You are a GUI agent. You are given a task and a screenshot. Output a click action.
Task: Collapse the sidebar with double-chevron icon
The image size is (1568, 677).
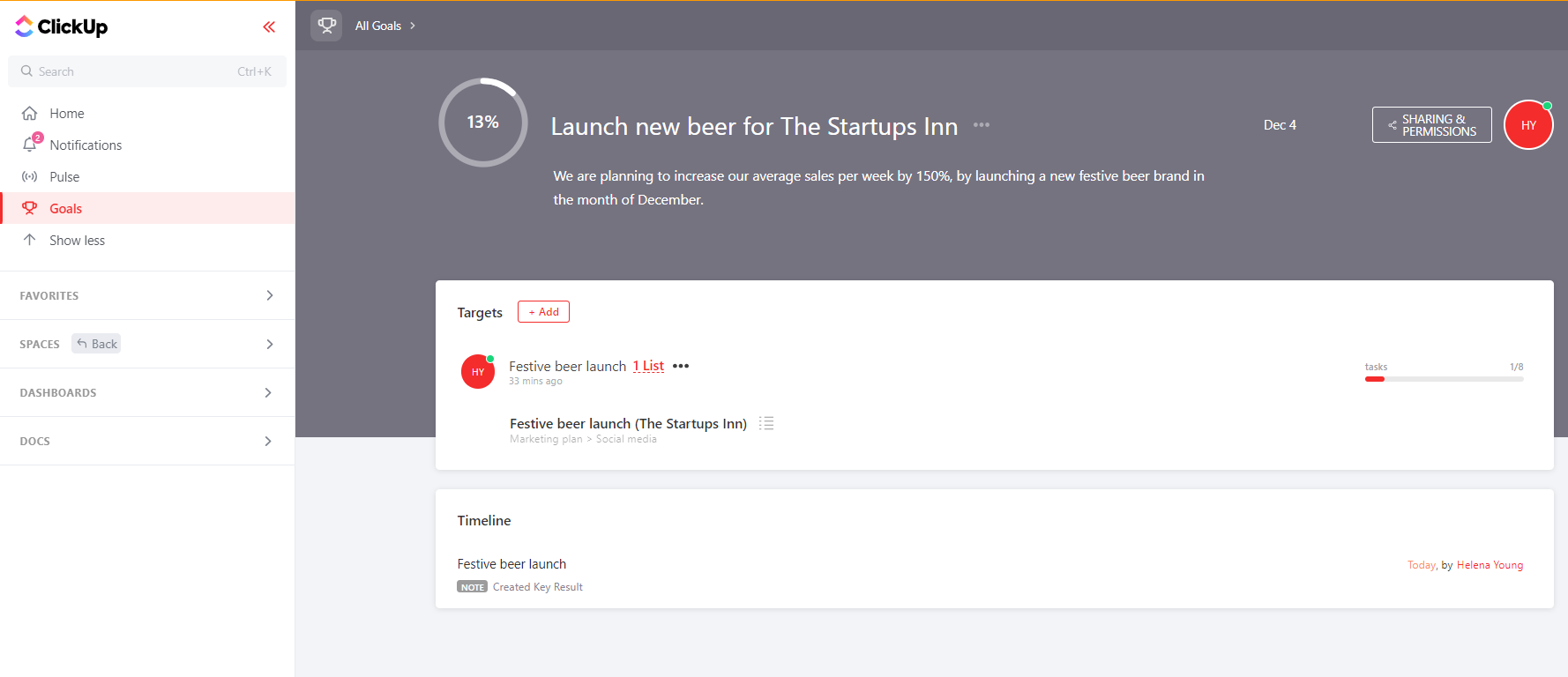click(x=269, y=27)
